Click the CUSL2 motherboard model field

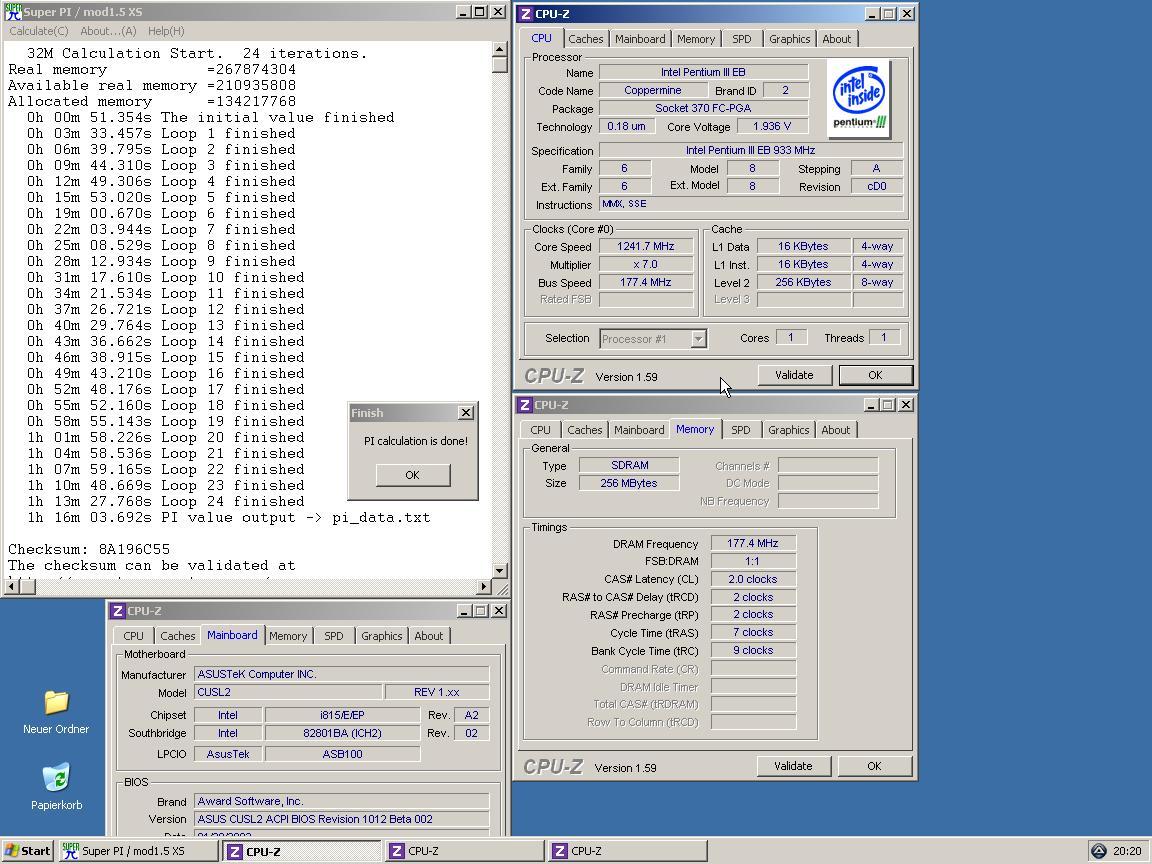288,692
